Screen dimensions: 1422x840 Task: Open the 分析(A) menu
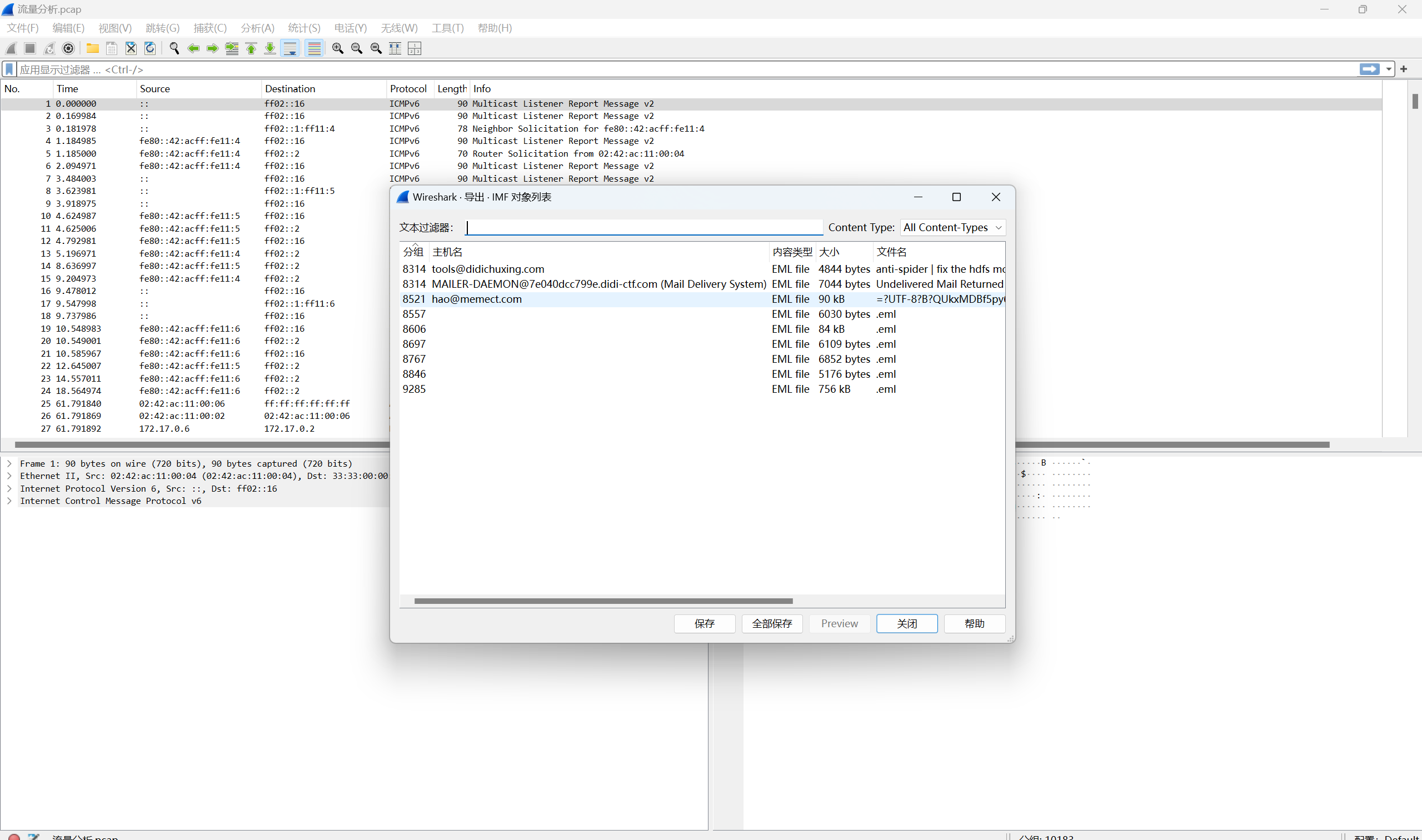tap(258, 28)
